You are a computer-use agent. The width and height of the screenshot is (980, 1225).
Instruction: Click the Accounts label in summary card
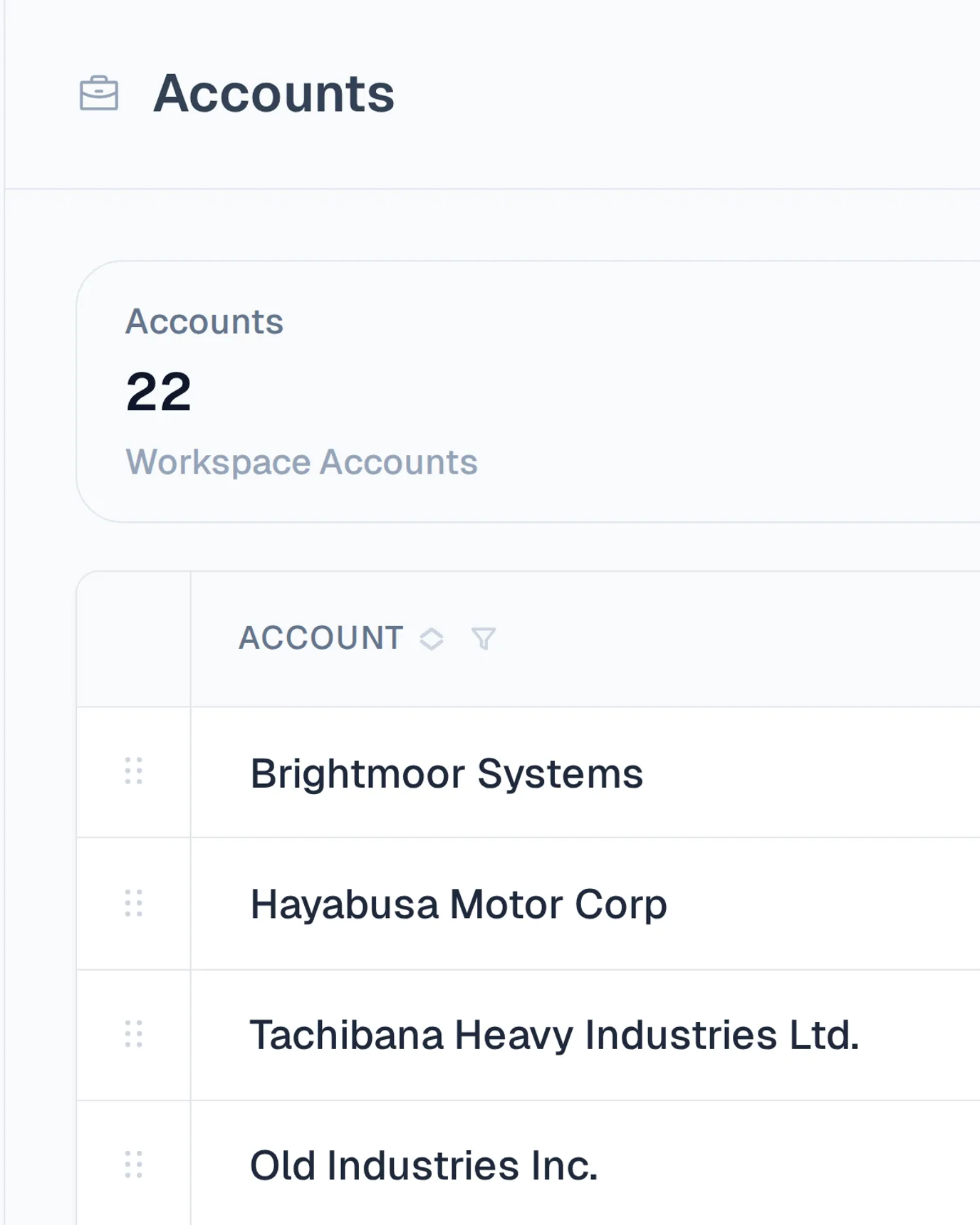point(204,321)
